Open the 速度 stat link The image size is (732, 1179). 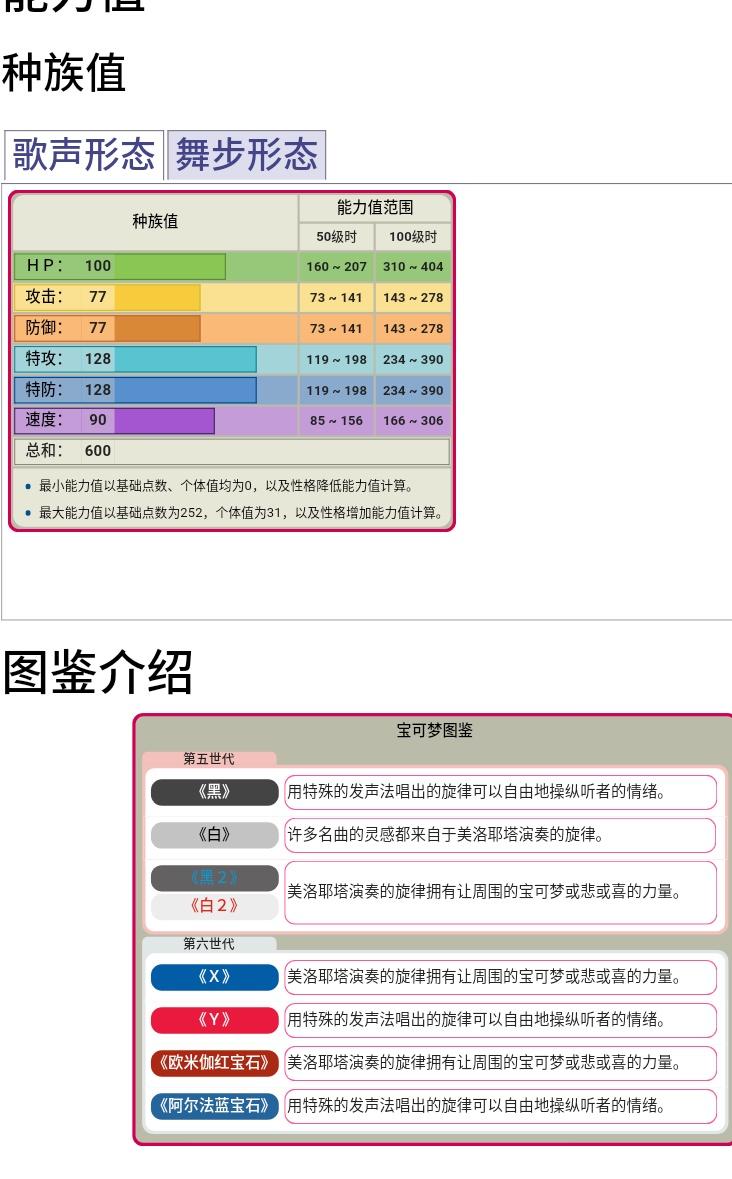(x=44, y=421)
